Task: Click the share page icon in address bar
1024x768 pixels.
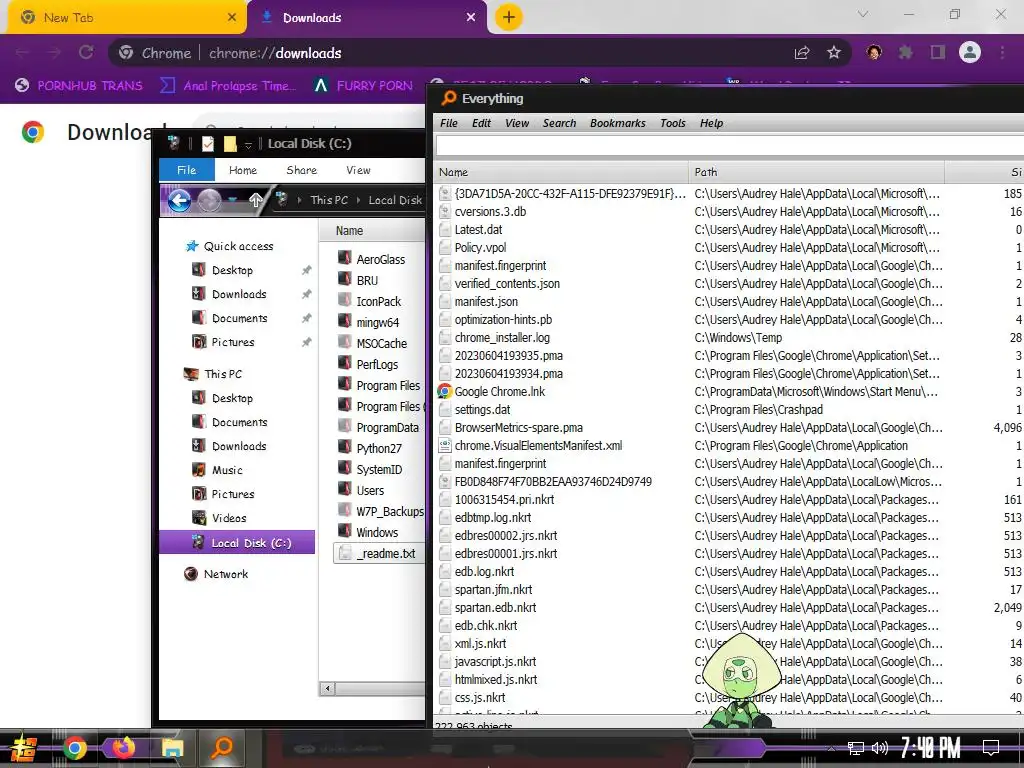Action: (801, 53)
